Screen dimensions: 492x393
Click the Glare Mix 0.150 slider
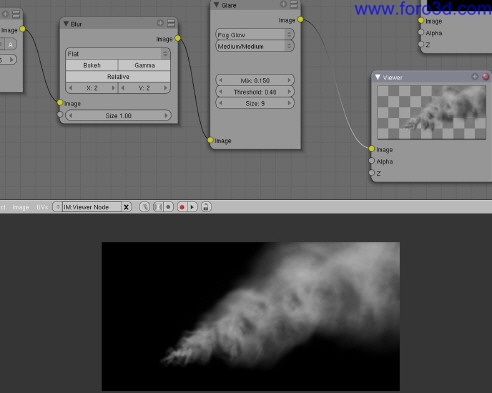255,80
